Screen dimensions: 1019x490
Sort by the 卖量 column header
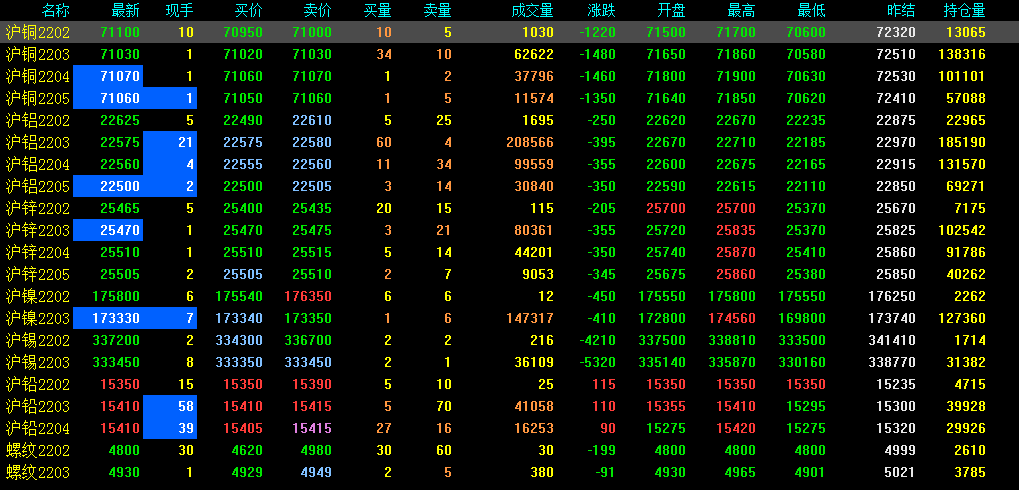(437, 10)
